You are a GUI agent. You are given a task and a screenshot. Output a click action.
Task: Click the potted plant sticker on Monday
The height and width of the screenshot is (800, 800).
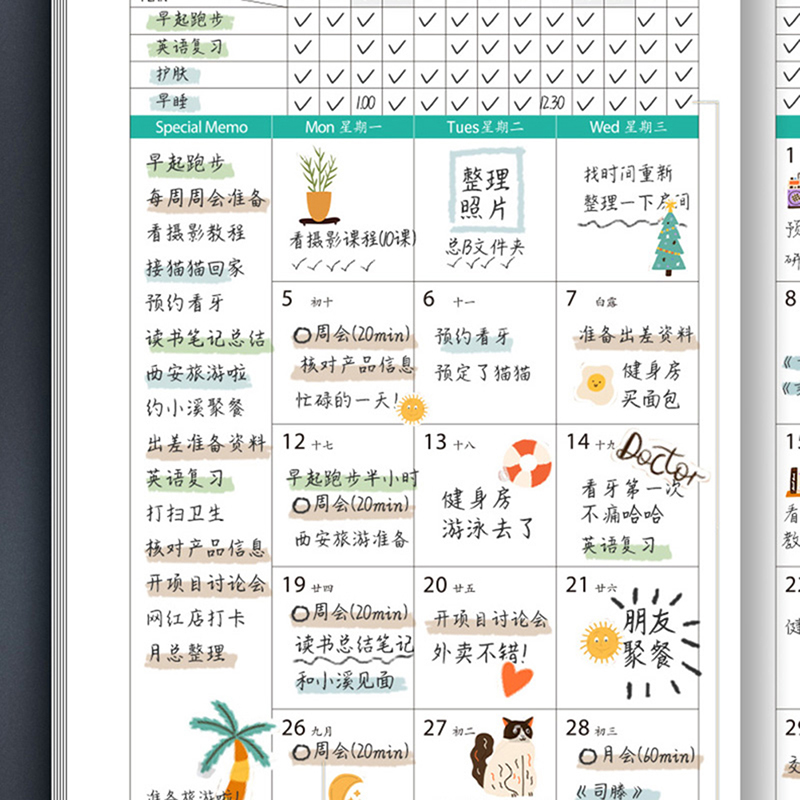319,186
